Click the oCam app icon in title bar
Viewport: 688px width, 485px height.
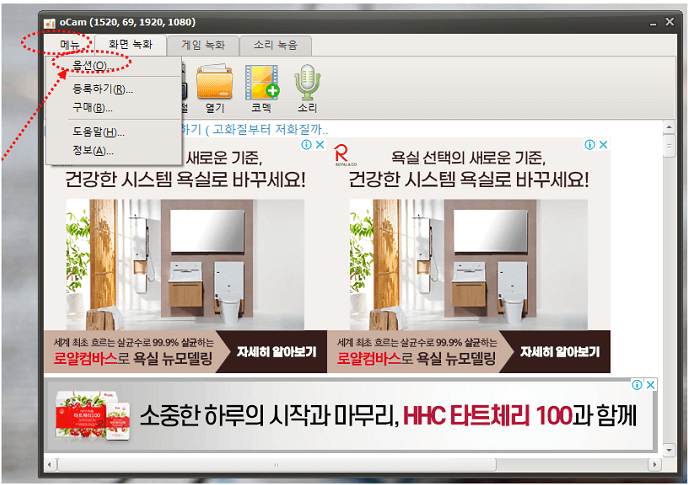coord(50,23)
